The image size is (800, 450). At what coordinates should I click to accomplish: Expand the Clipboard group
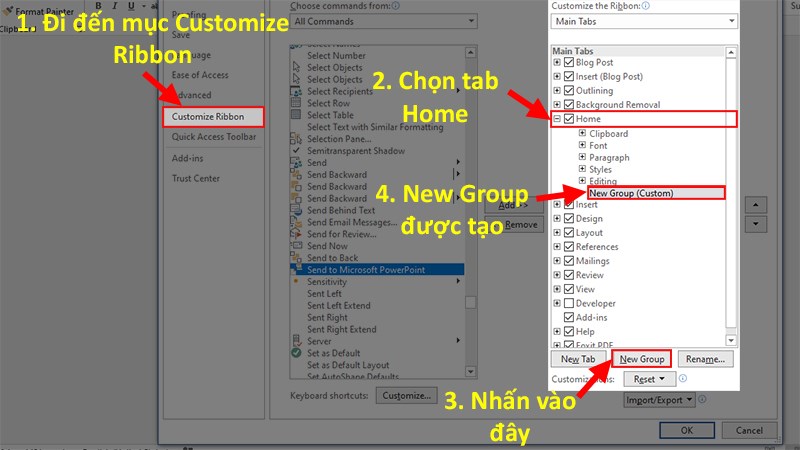coord(582,133)
